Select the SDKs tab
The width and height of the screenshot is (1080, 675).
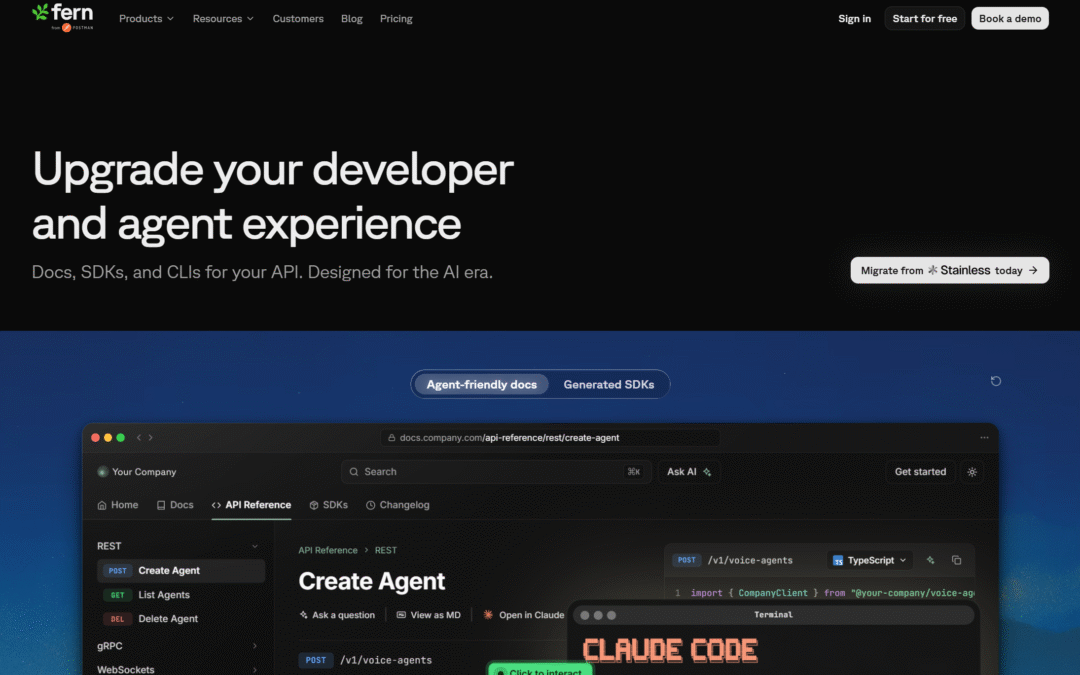[x=329, y=505]
